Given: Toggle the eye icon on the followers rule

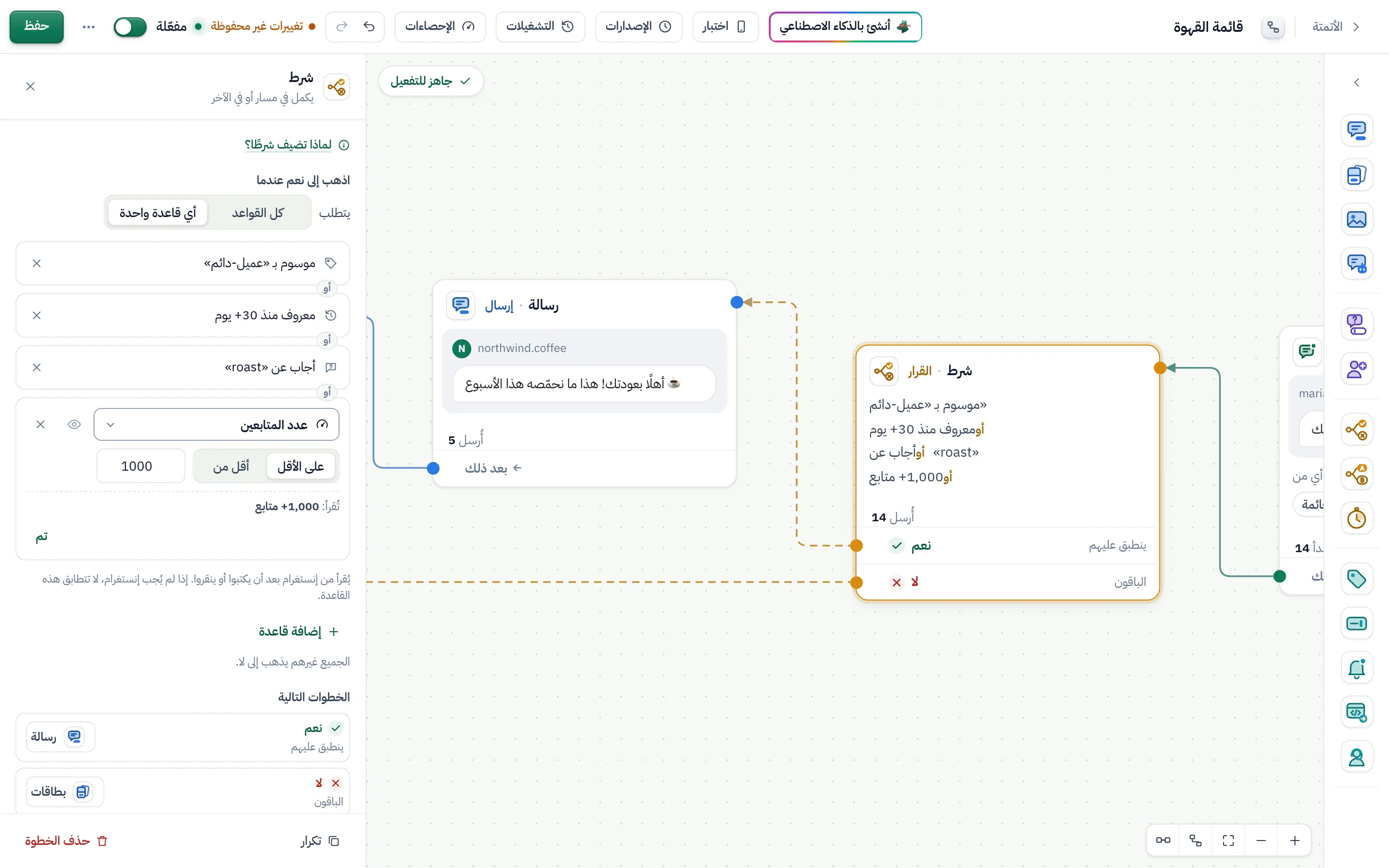Looking at the screenshot, I should coord(74,424).
